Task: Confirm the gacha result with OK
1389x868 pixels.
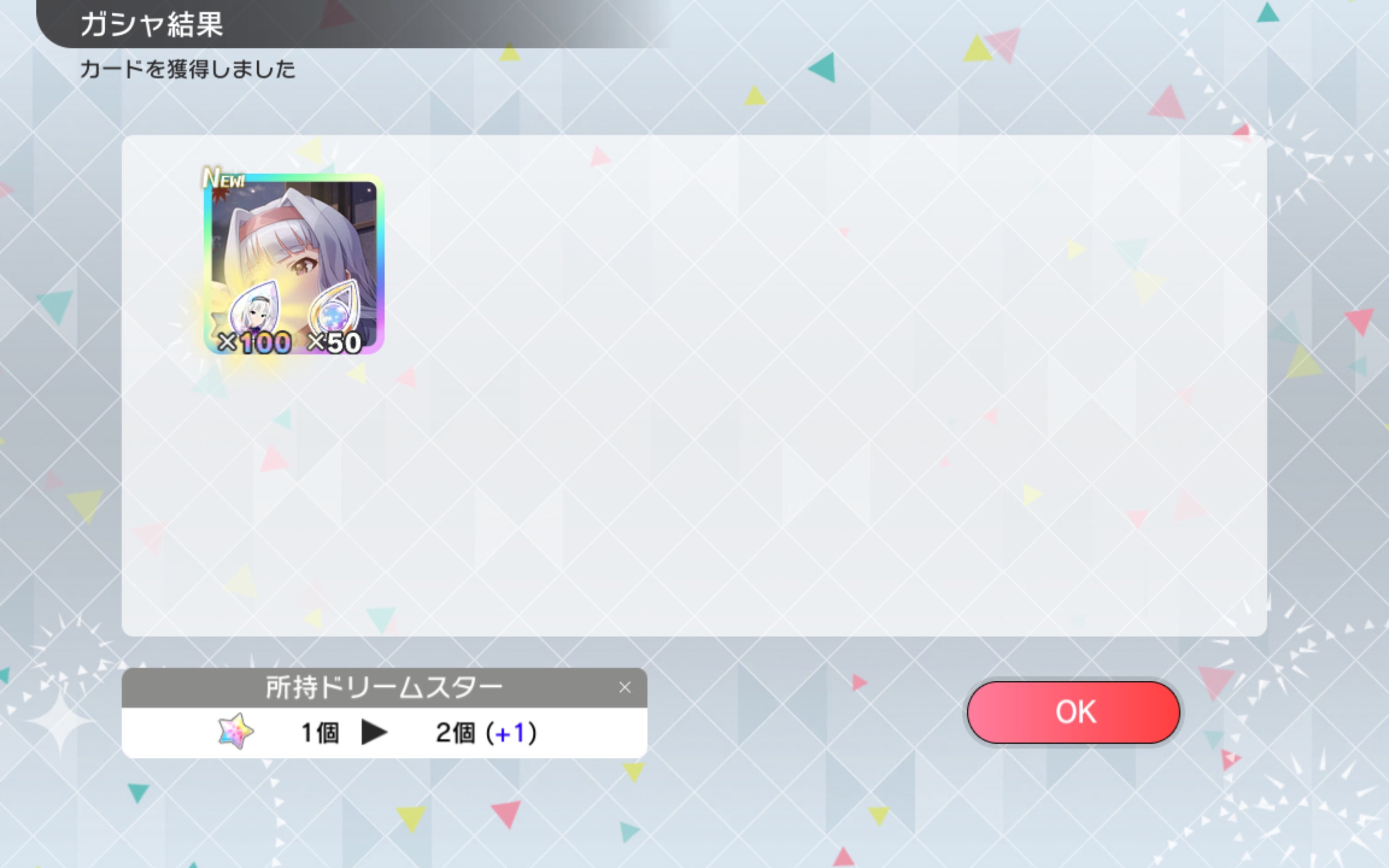Action: [x=1073, y=712]
